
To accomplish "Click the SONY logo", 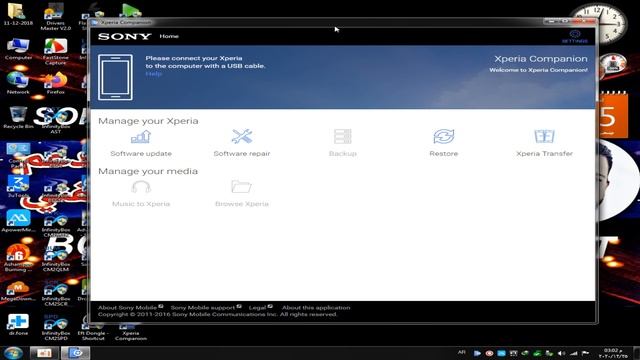I will pos(124,36).
